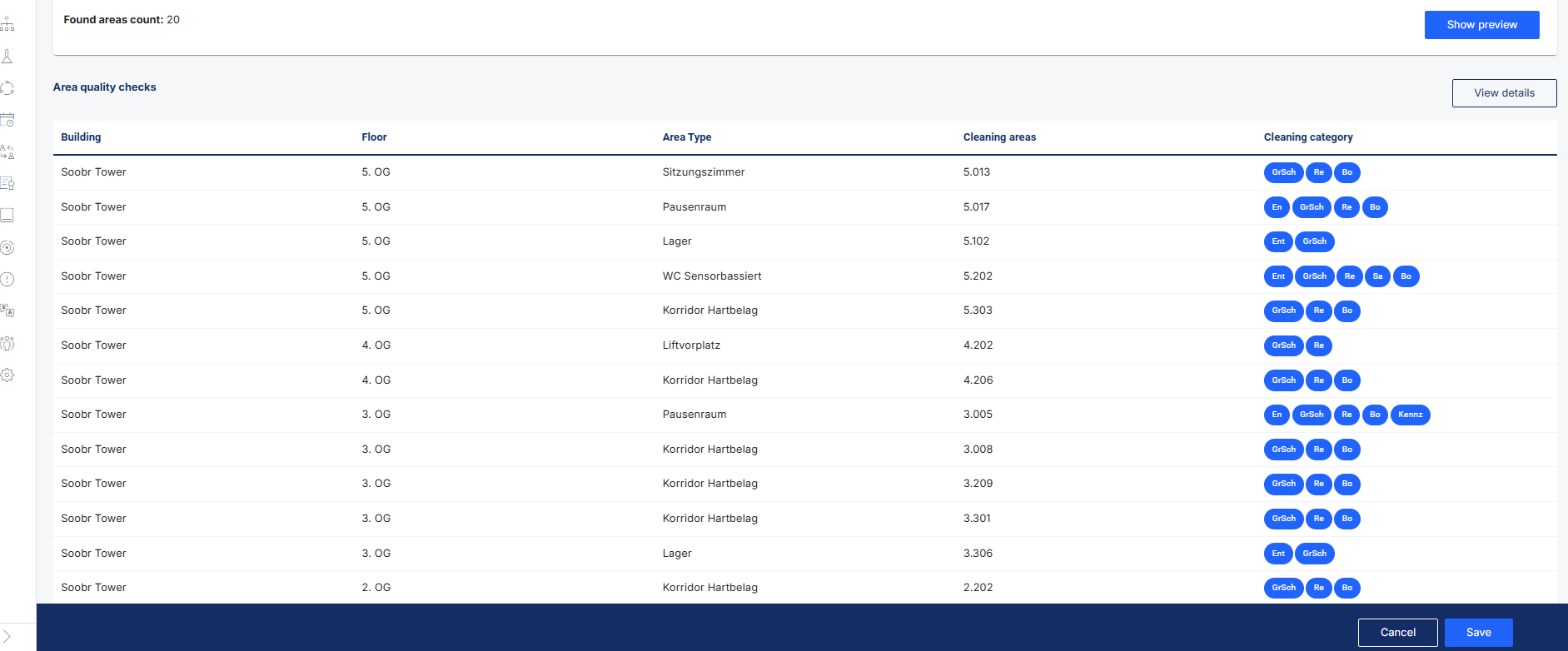Open the people group sidebar icon
1568x651 pixels.
[7, 343]
